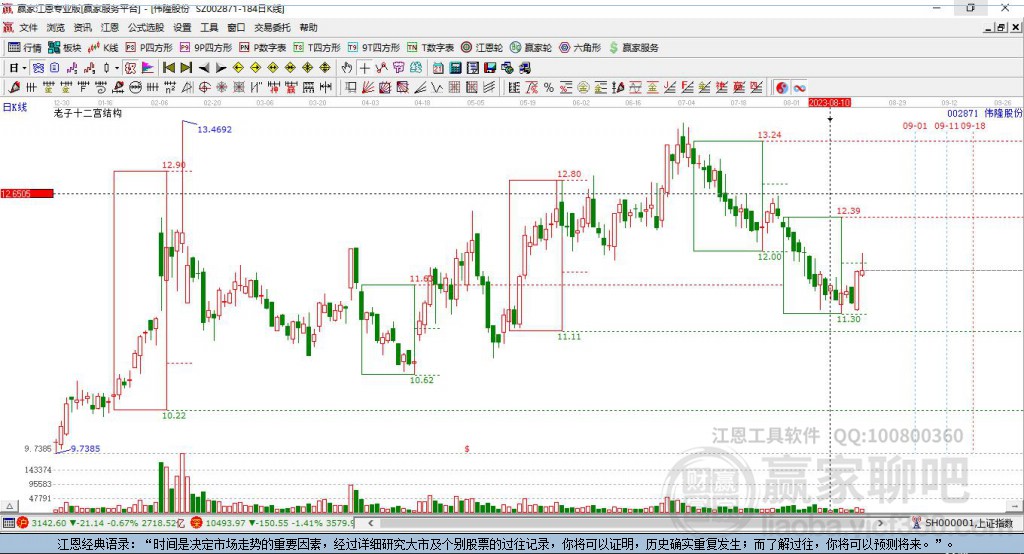
Task: Jump to last bar icon
Action: [x=186, y=68]
